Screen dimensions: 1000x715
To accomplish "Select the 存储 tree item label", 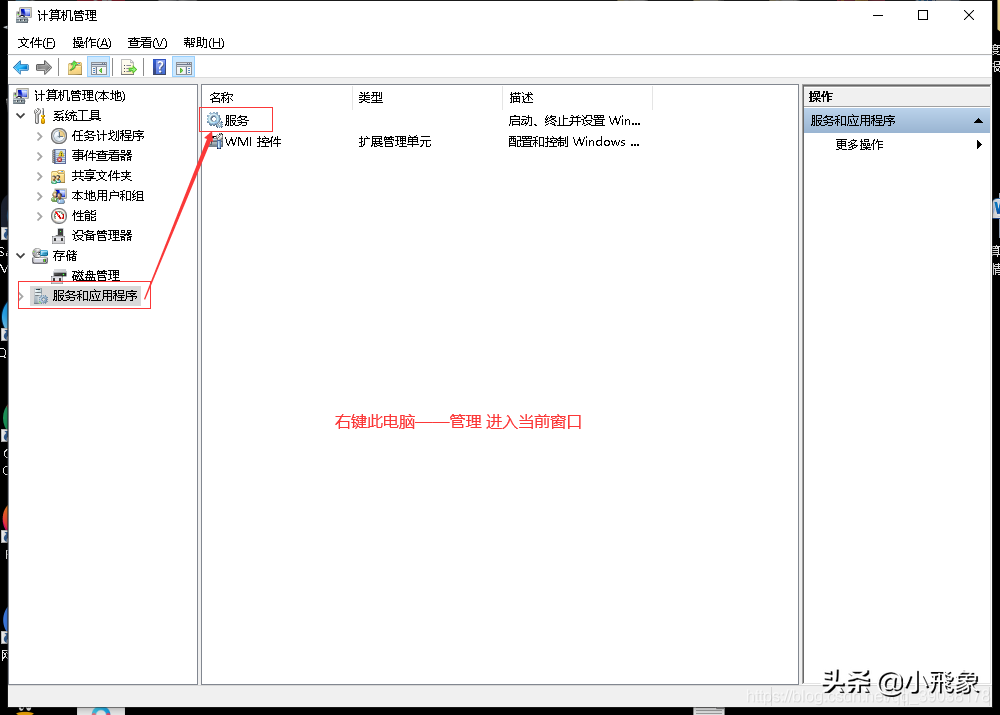I will click(65, 256).
